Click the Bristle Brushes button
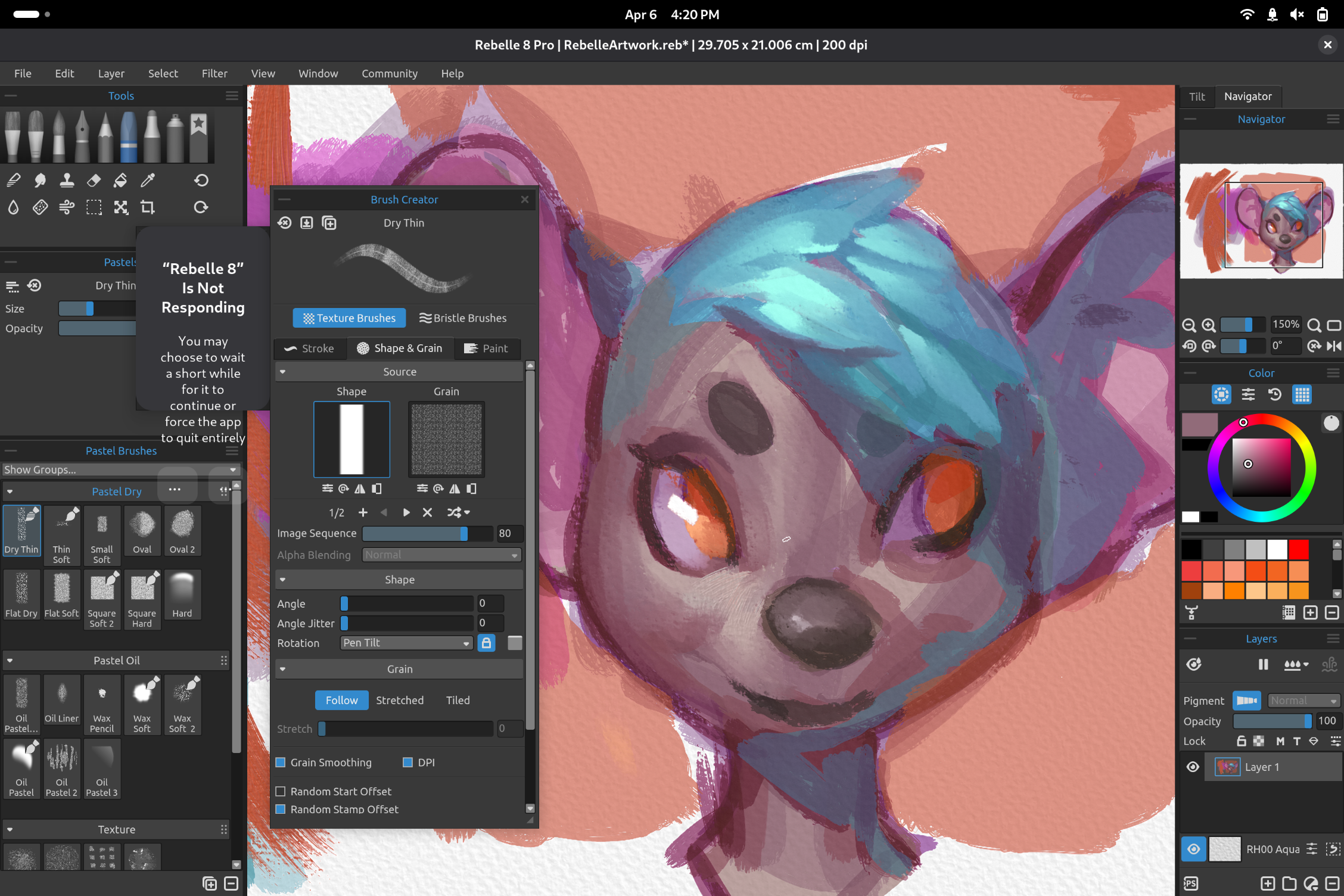This screenshot has width=1344, height=896. pyautogui.click(x=463, y=318)
